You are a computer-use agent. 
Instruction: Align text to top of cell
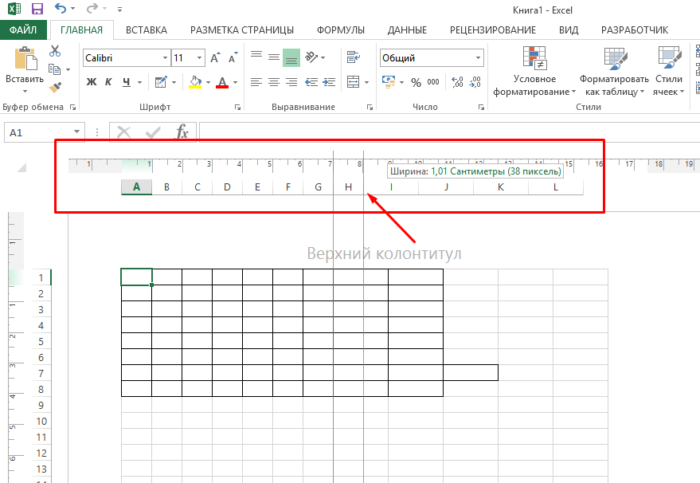[x=256, y=57]
